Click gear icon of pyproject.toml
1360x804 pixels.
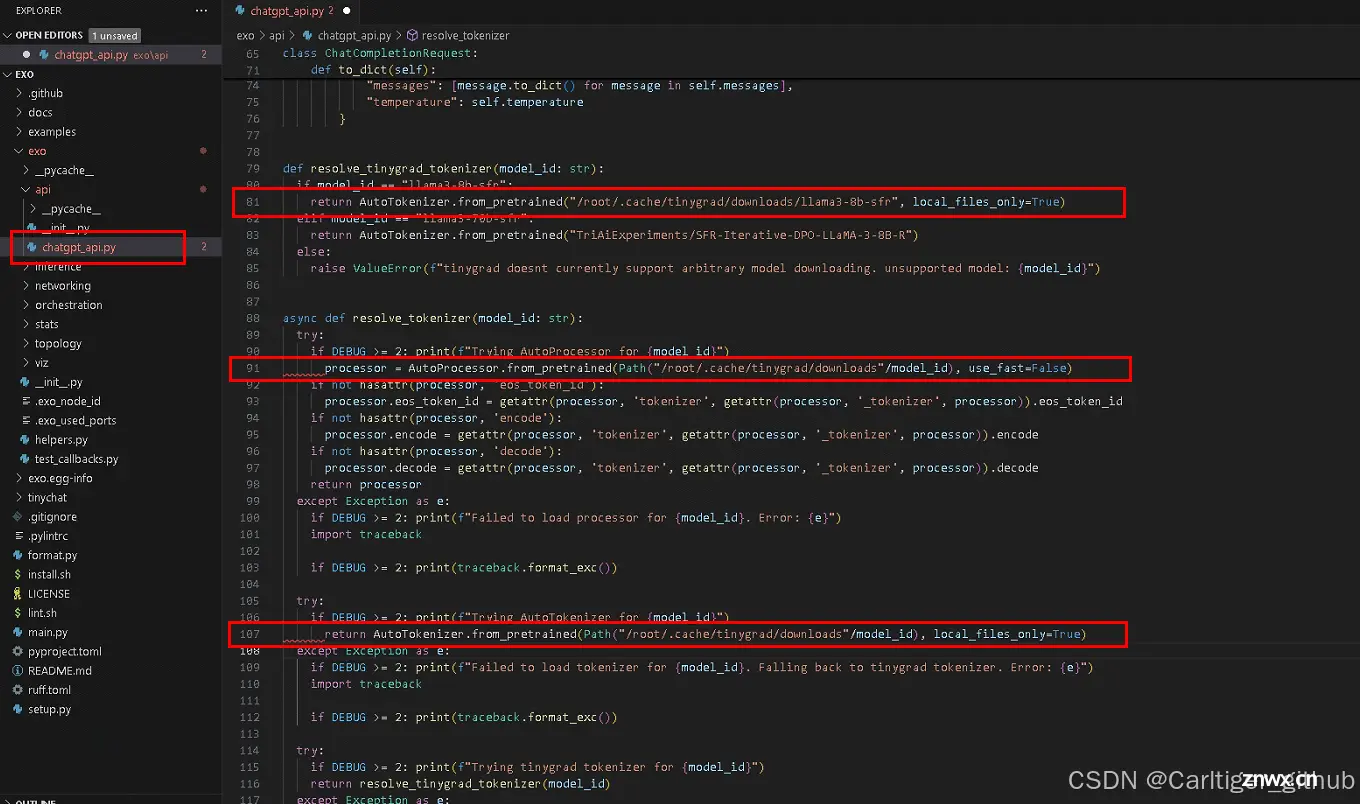click(18, 651)
